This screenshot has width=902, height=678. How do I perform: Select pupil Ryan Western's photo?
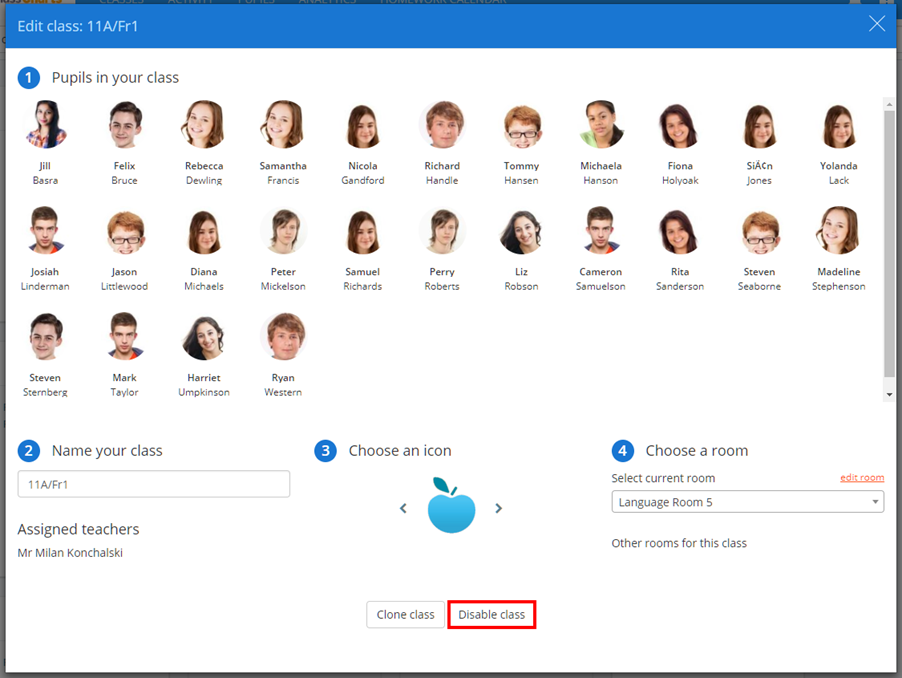(x=283, y=336)
